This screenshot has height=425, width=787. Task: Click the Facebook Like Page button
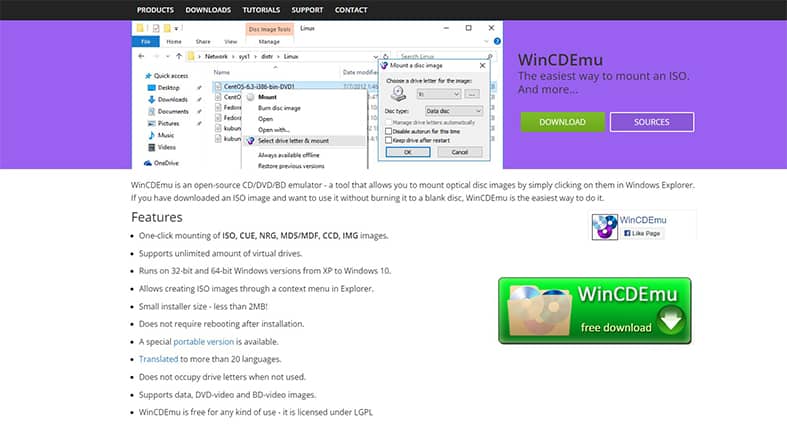(642, 233)
